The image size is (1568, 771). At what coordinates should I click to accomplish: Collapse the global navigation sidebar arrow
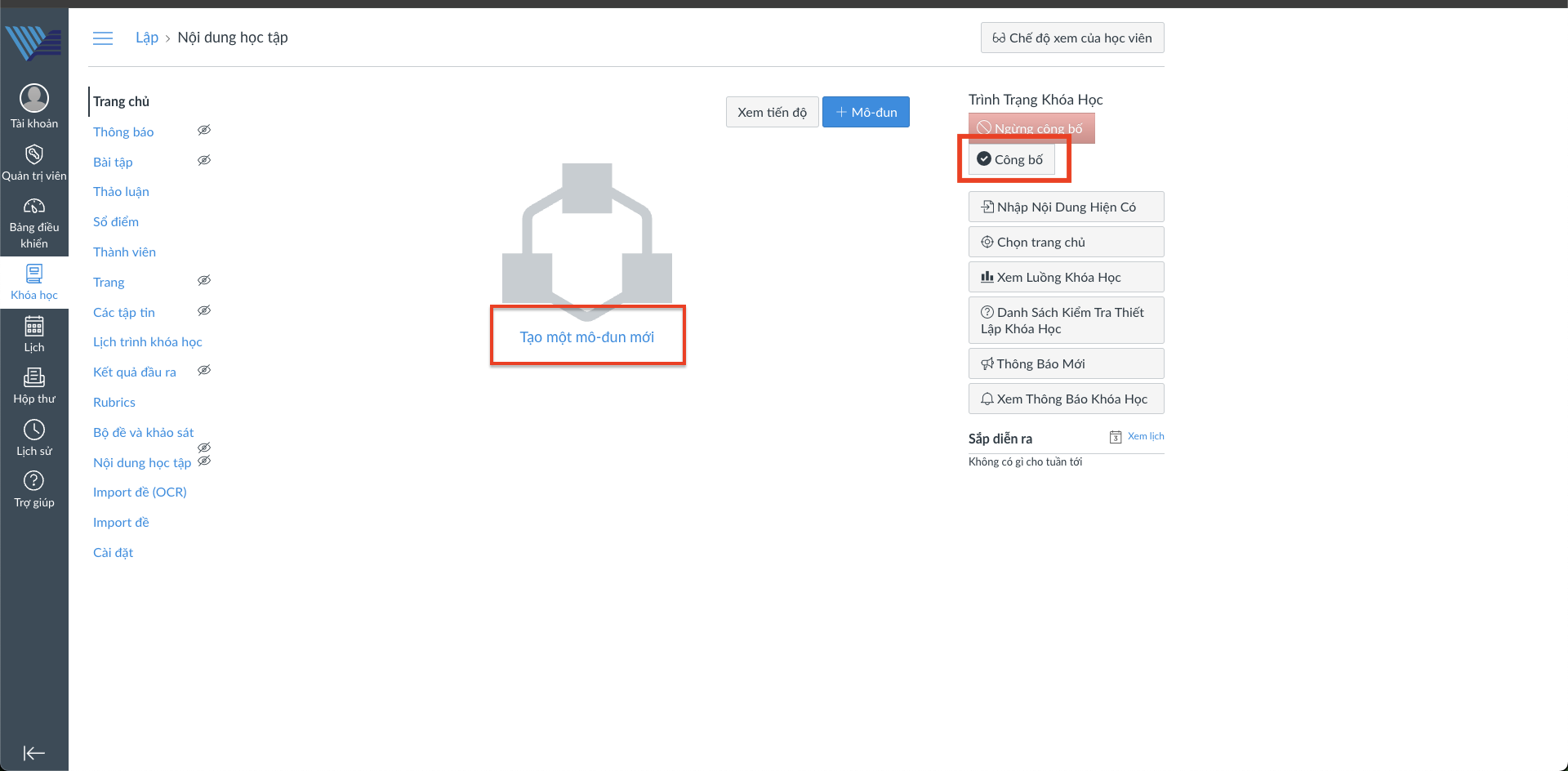(x=34, y=753)
